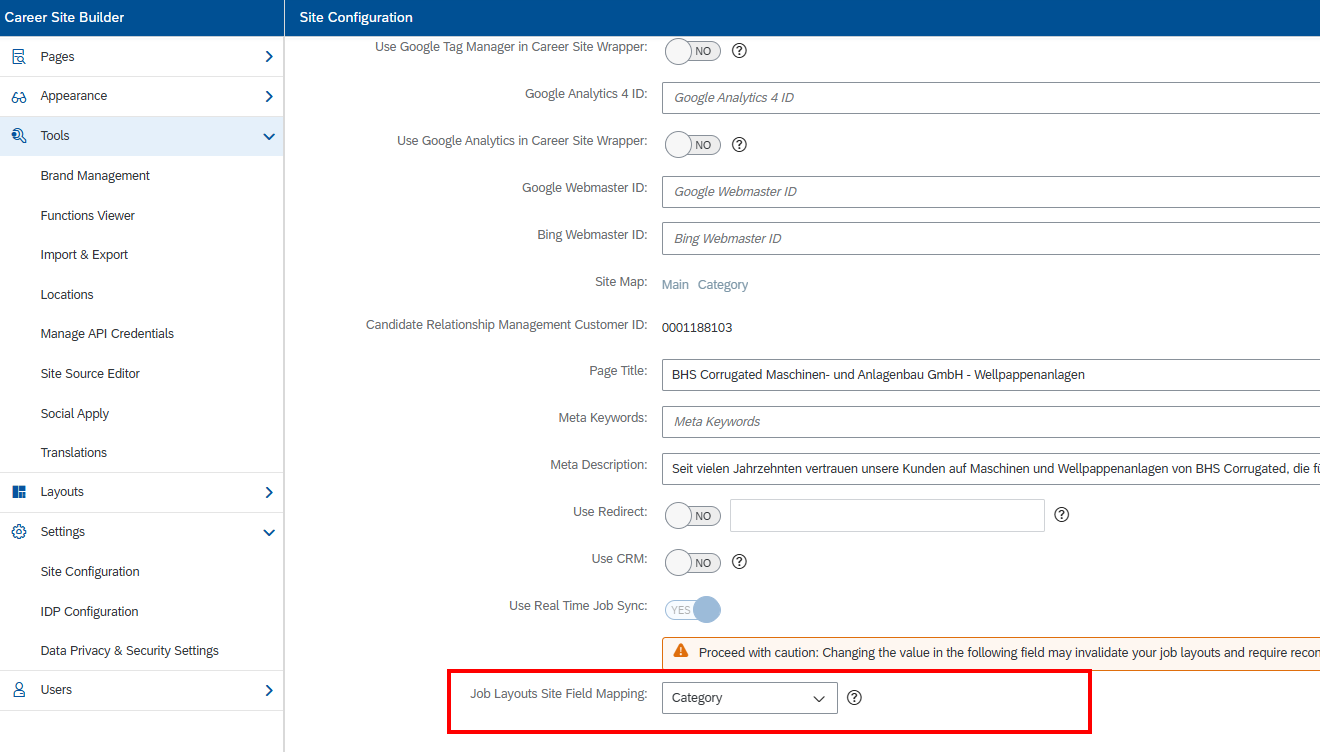
Task: Click the Layouts grid icon
Action: (x=19, y=492)
